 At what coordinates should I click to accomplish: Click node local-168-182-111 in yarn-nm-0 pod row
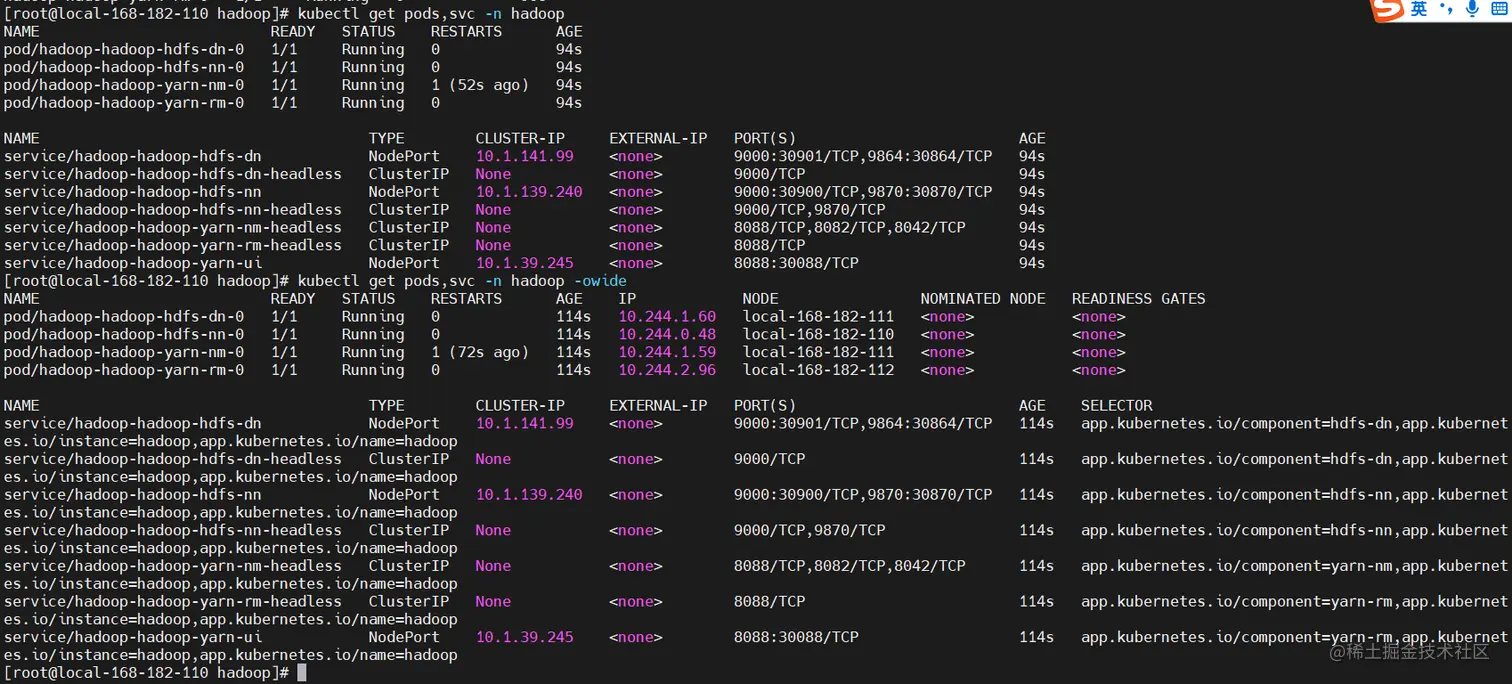818,352
